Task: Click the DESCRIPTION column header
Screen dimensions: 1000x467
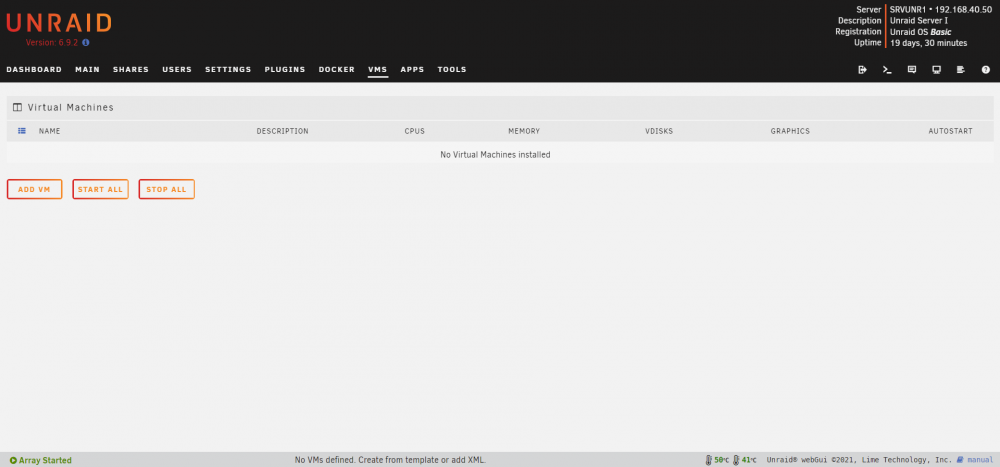Action: tap(283, 131)
